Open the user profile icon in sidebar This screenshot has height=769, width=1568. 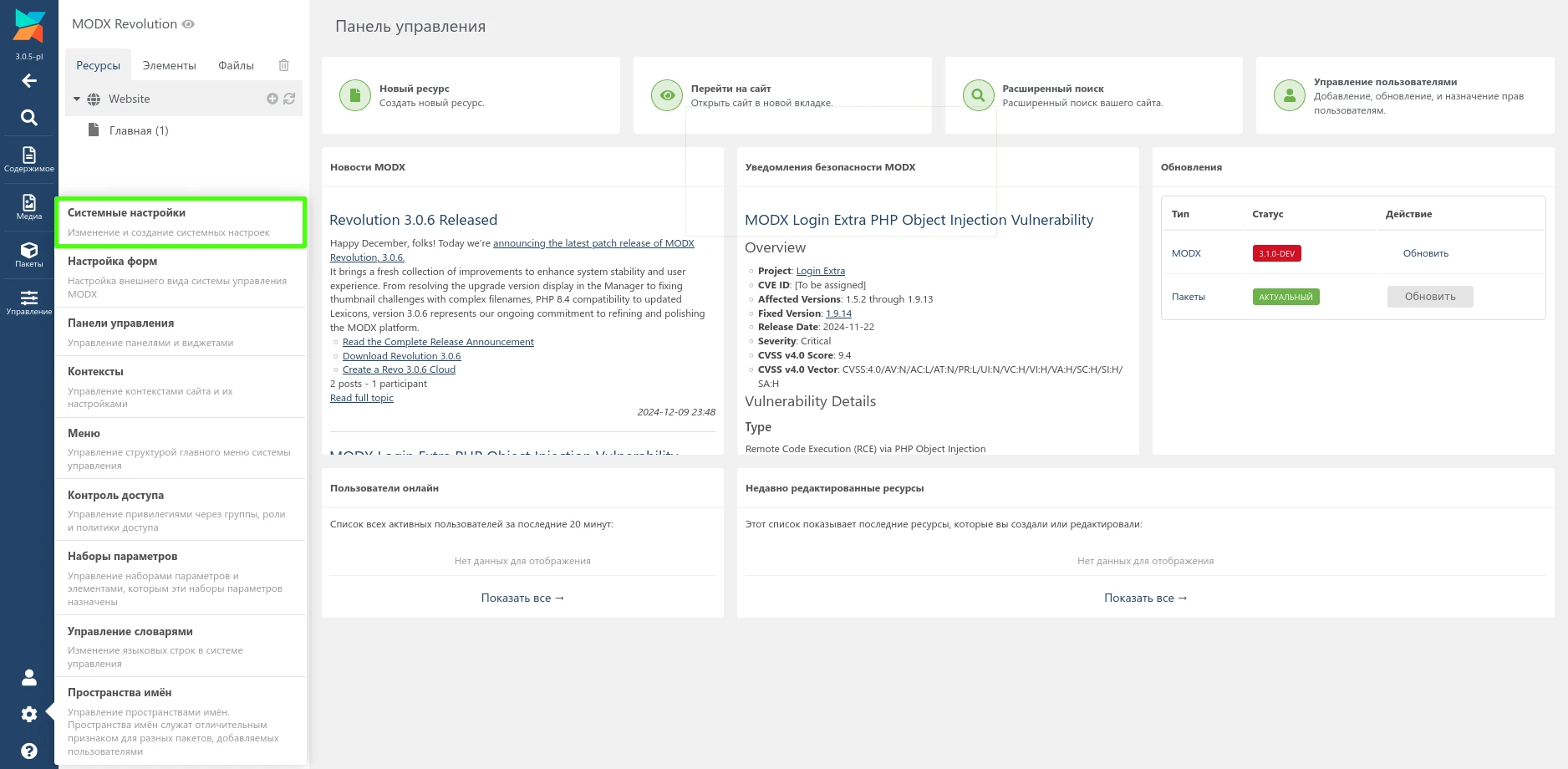pyautogui.click(x=29, y=677)
